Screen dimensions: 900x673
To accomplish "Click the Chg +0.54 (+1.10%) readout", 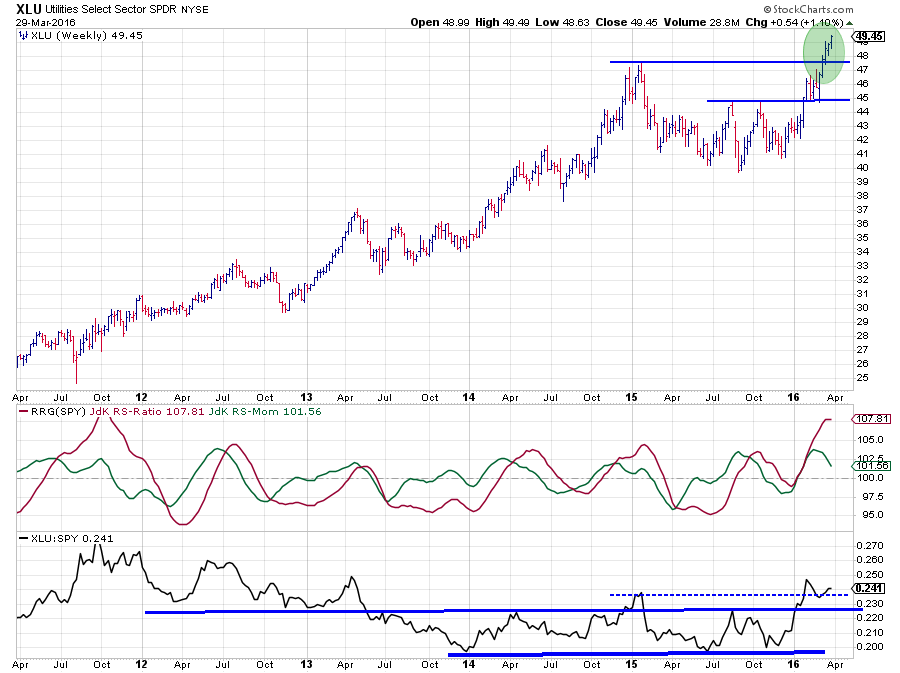I will pos(794,22).
